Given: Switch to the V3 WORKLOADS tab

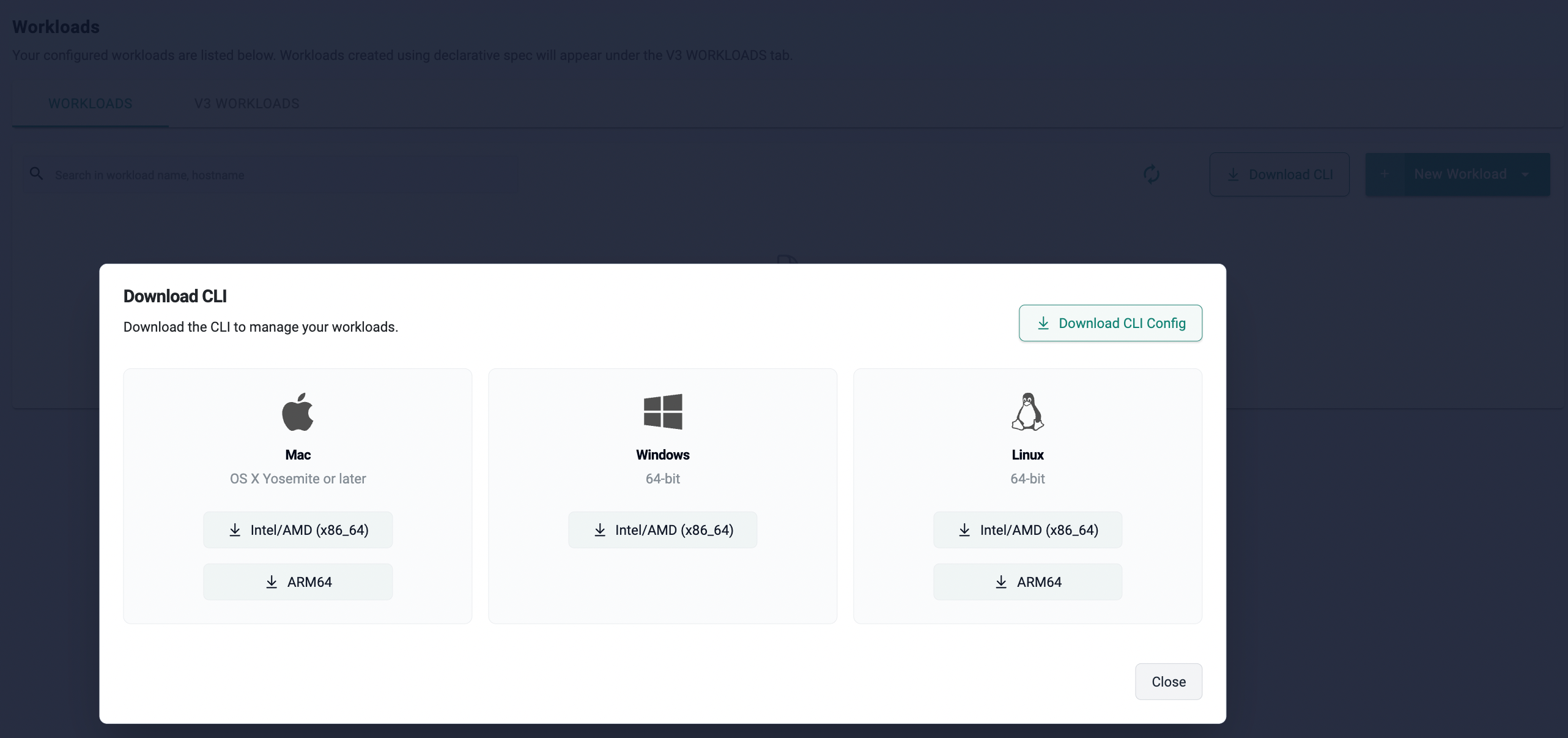Looking at the screenshot, I should tap(246, 103).
